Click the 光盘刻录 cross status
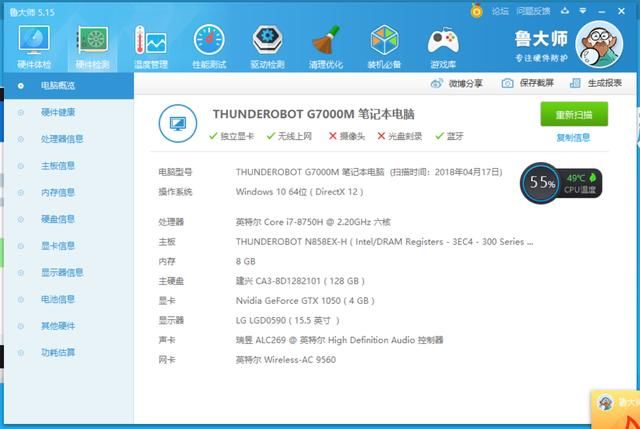 400,136
